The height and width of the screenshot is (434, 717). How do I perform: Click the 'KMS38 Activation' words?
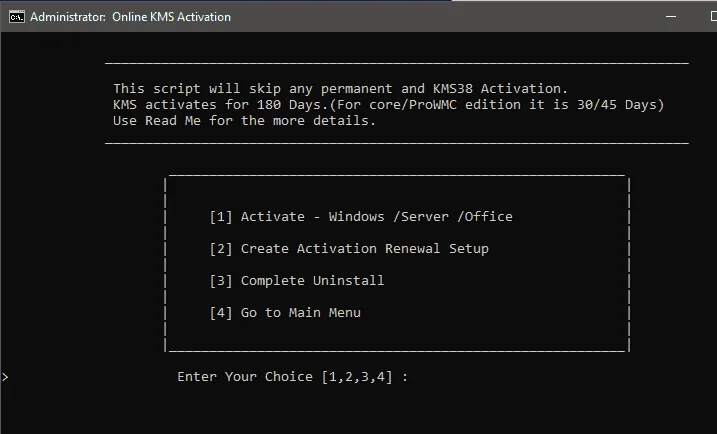[x=498, y=88]
